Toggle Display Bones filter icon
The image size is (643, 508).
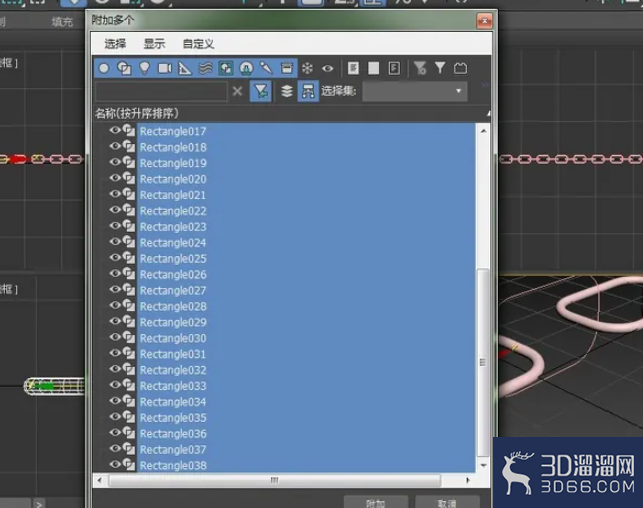[266, 68]
